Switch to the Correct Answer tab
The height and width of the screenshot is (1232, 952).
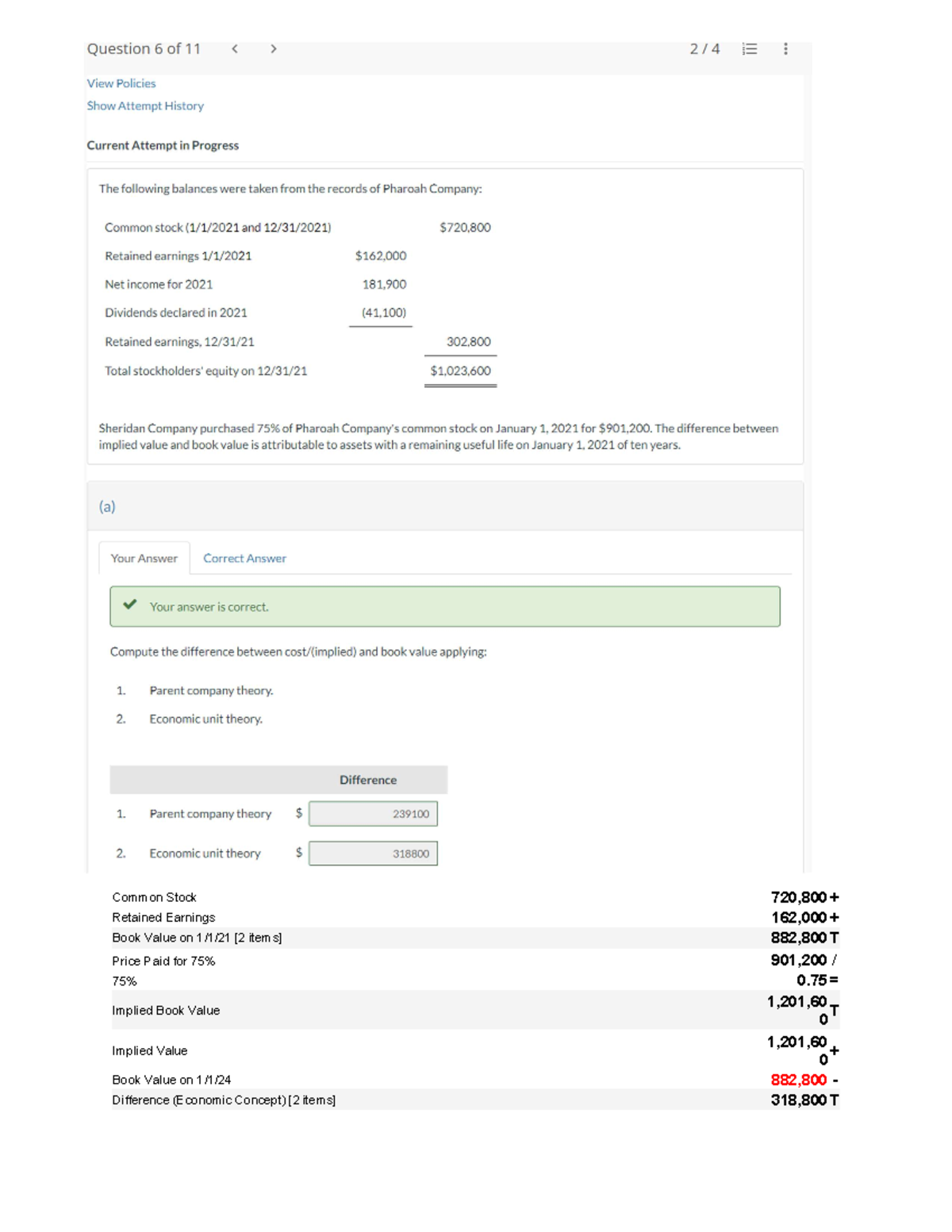click(x=244, y=558)
